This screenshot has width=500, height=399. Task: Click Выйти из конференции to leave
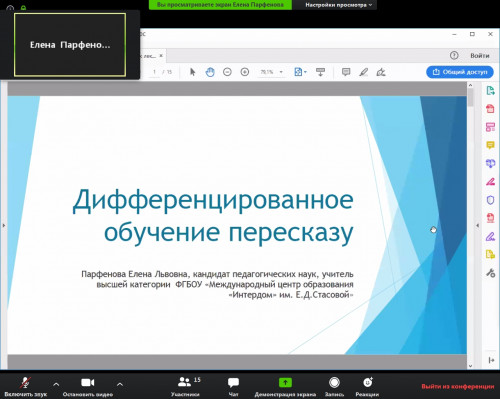[x=458, y=386]
